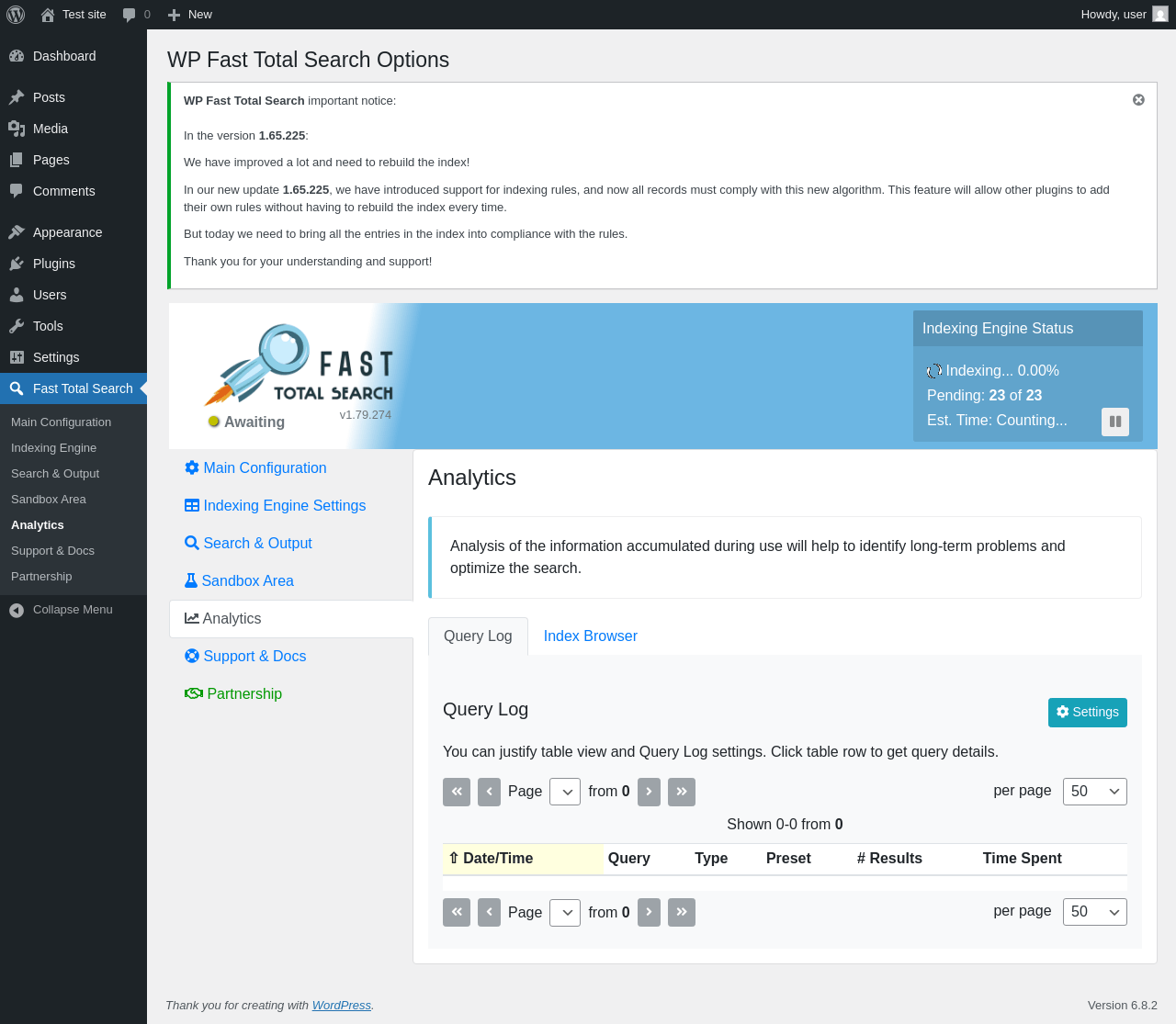
Task: Select Fast Total Search sidebar menu
Action: (x=73, y=388)
